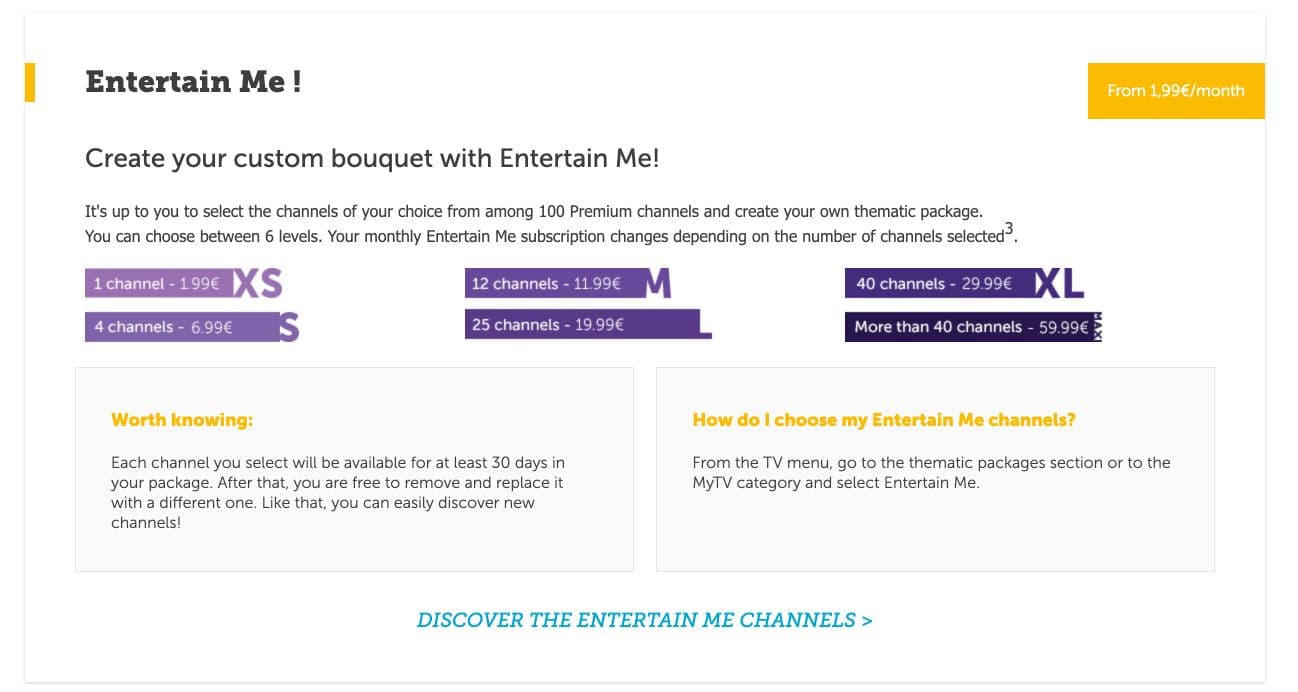Select the Worth knowing info panel

click(x=354, y=469)
